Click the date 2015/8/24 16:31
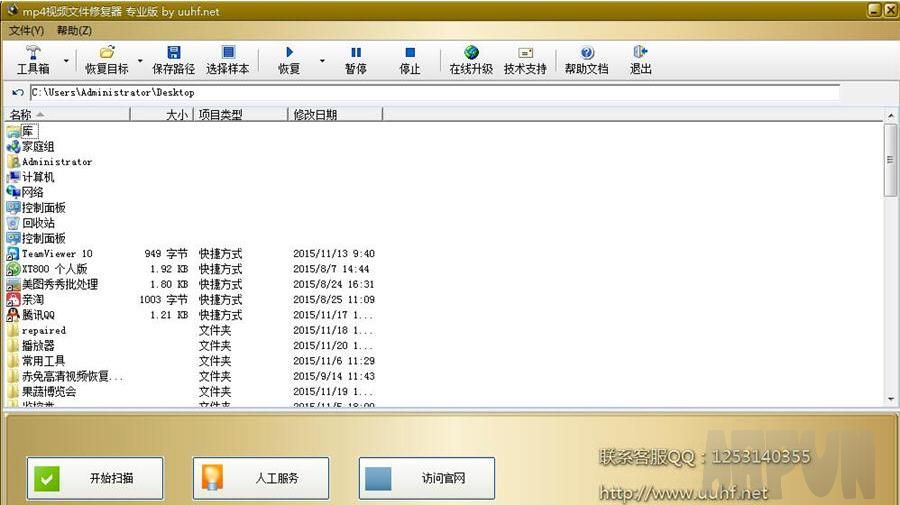The width and height of the screenshot is (900, 505). point(333,284)
